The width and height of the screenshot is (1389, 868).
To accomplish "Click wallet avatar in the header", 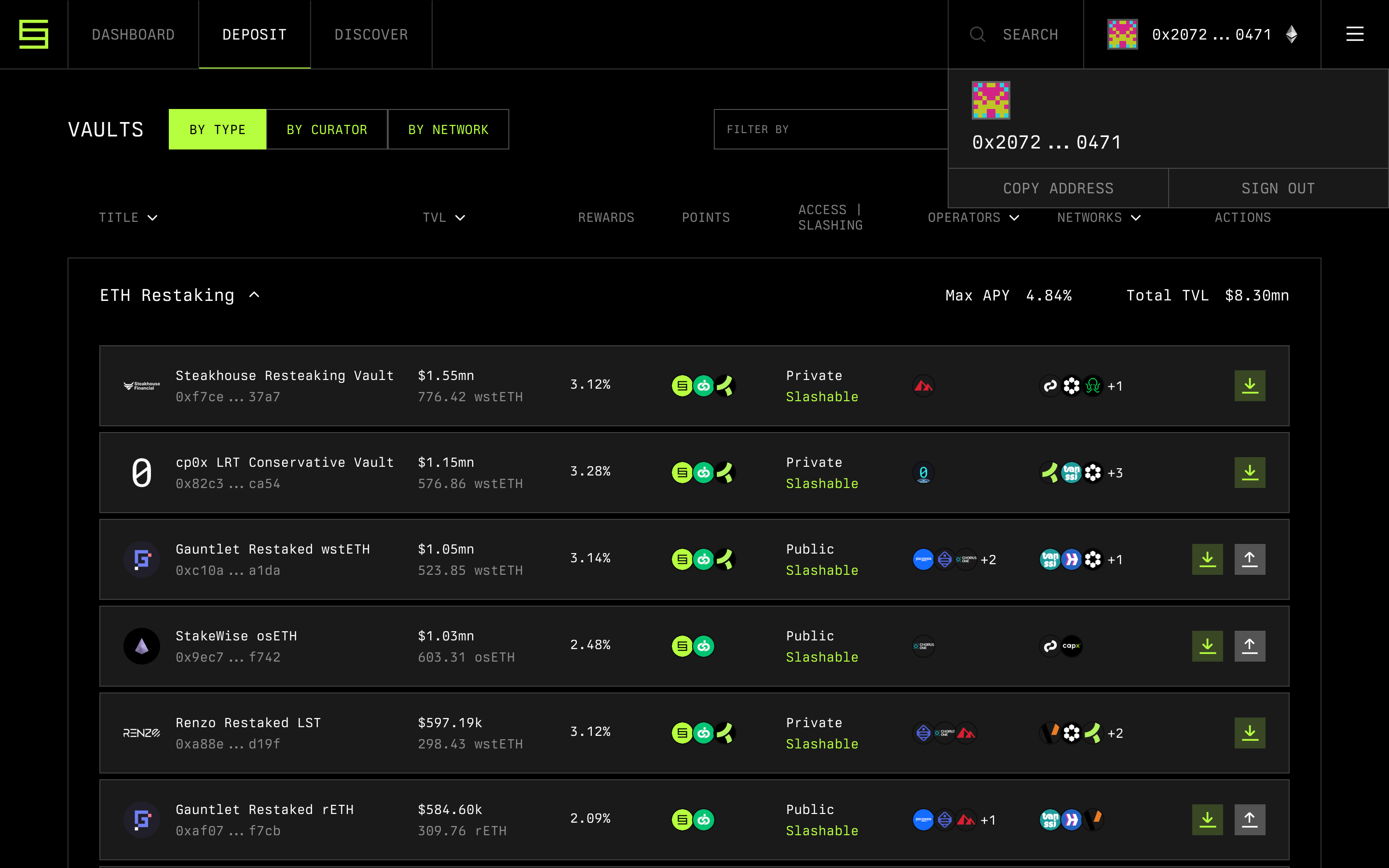I will pos(1122,34).
